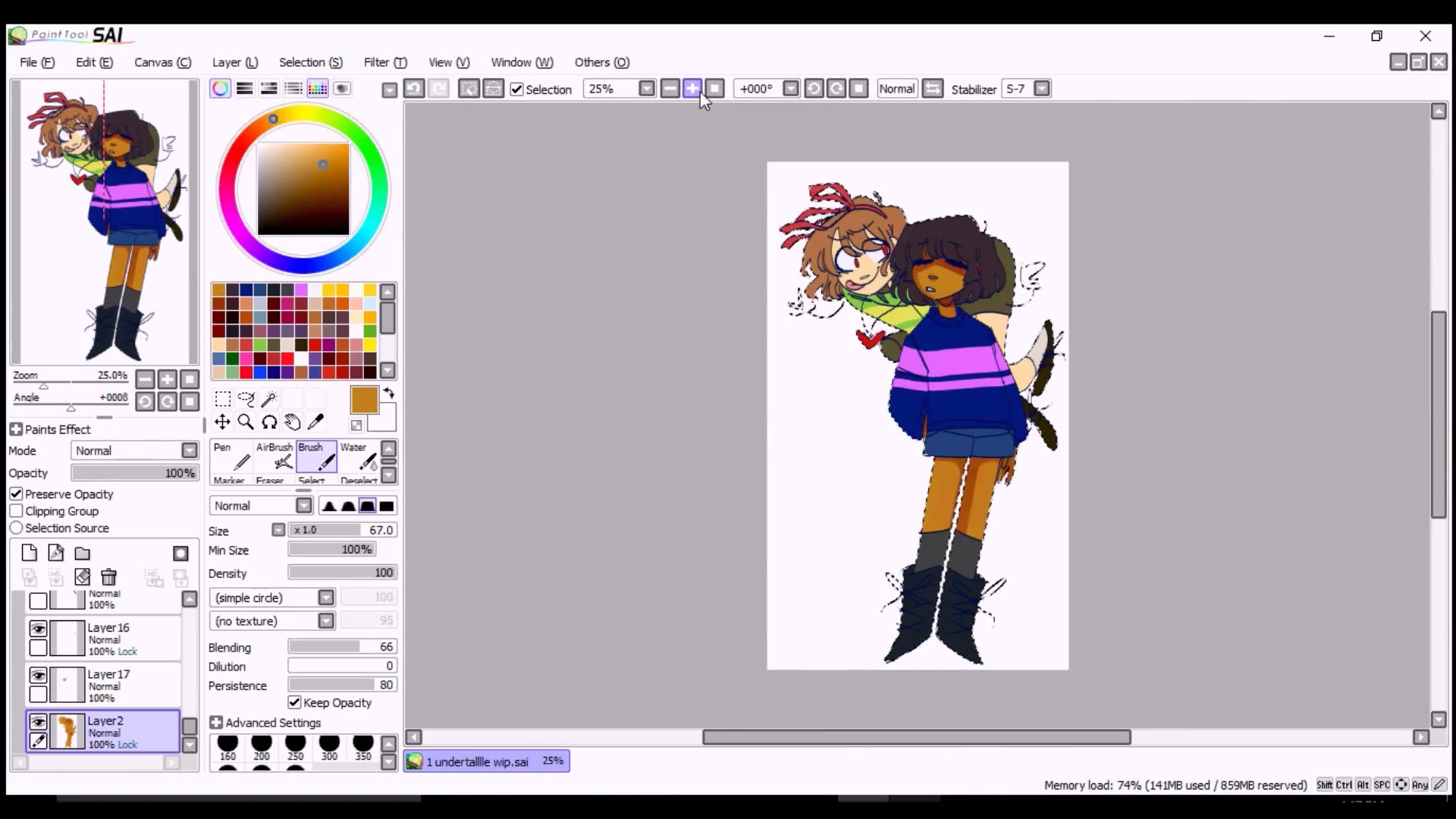This screenshot has height=819, width=1456.
Task: Toggle the swatches panel icon
Action: coord(318,89)
